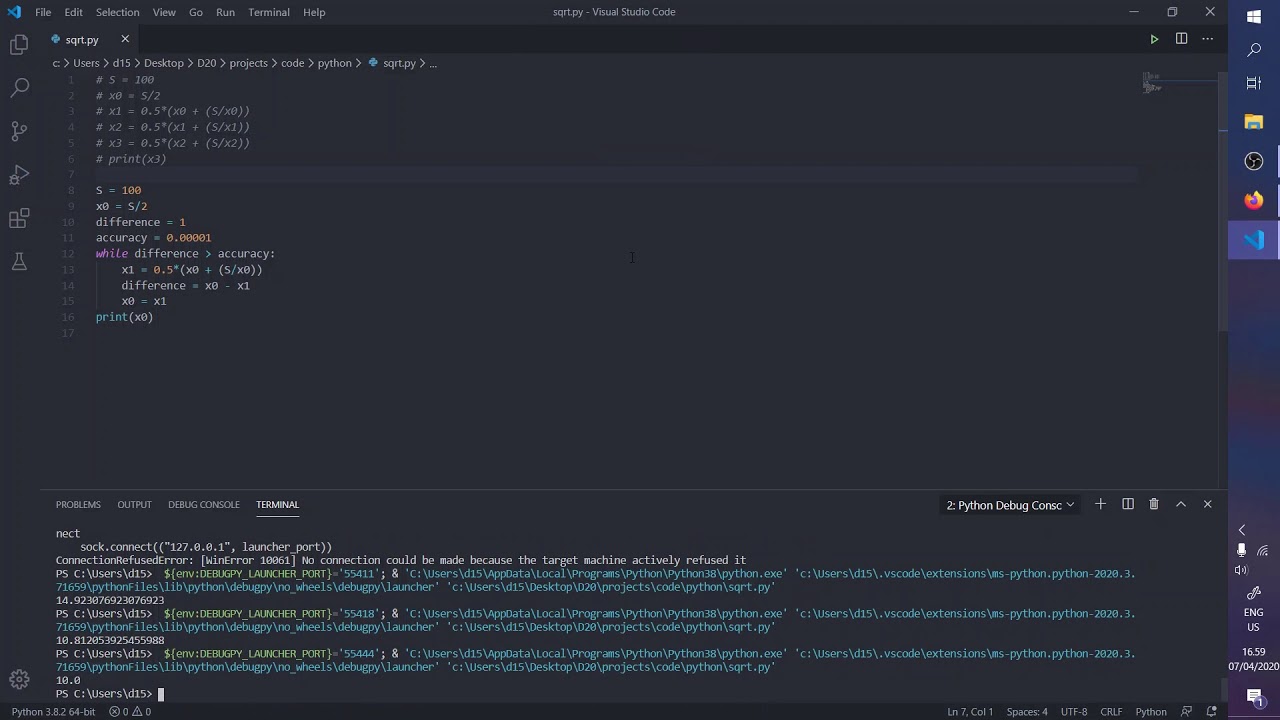Select the Terminal panel tab

click(x=277, y=505)
